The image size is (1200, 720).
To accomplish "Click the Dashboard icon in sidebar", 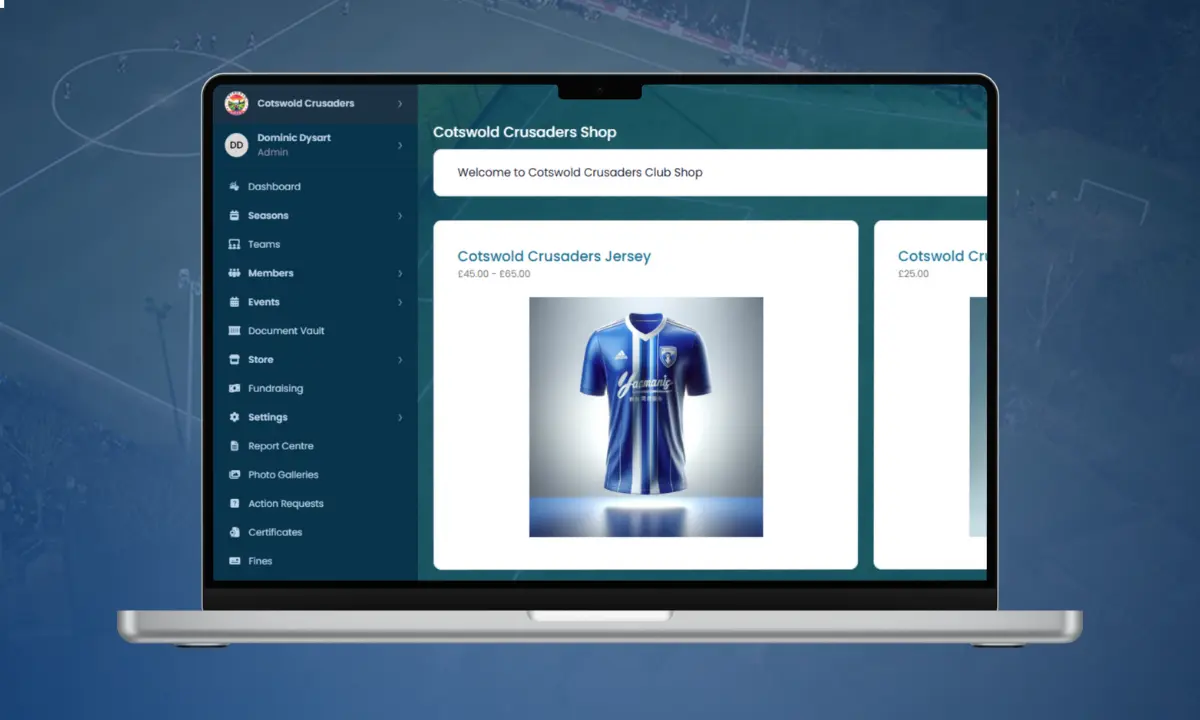I will click(x=234, y=187).
